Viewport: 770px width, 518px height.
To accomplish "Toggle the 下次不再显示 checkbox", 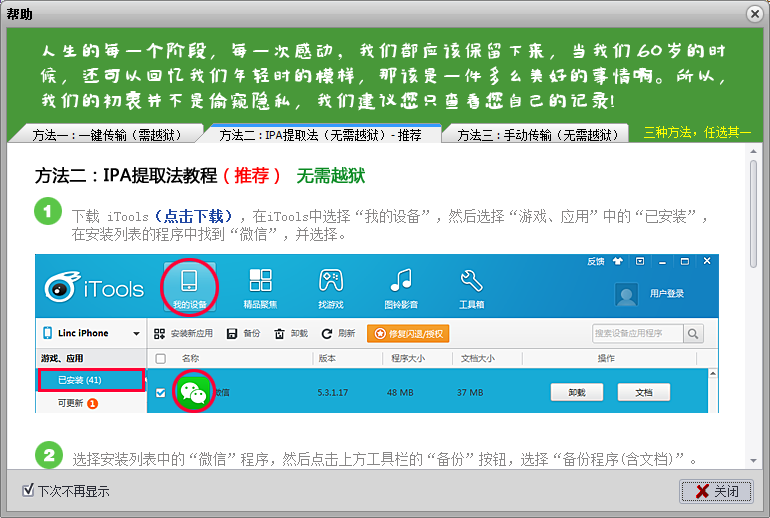I will coord(28,491).
